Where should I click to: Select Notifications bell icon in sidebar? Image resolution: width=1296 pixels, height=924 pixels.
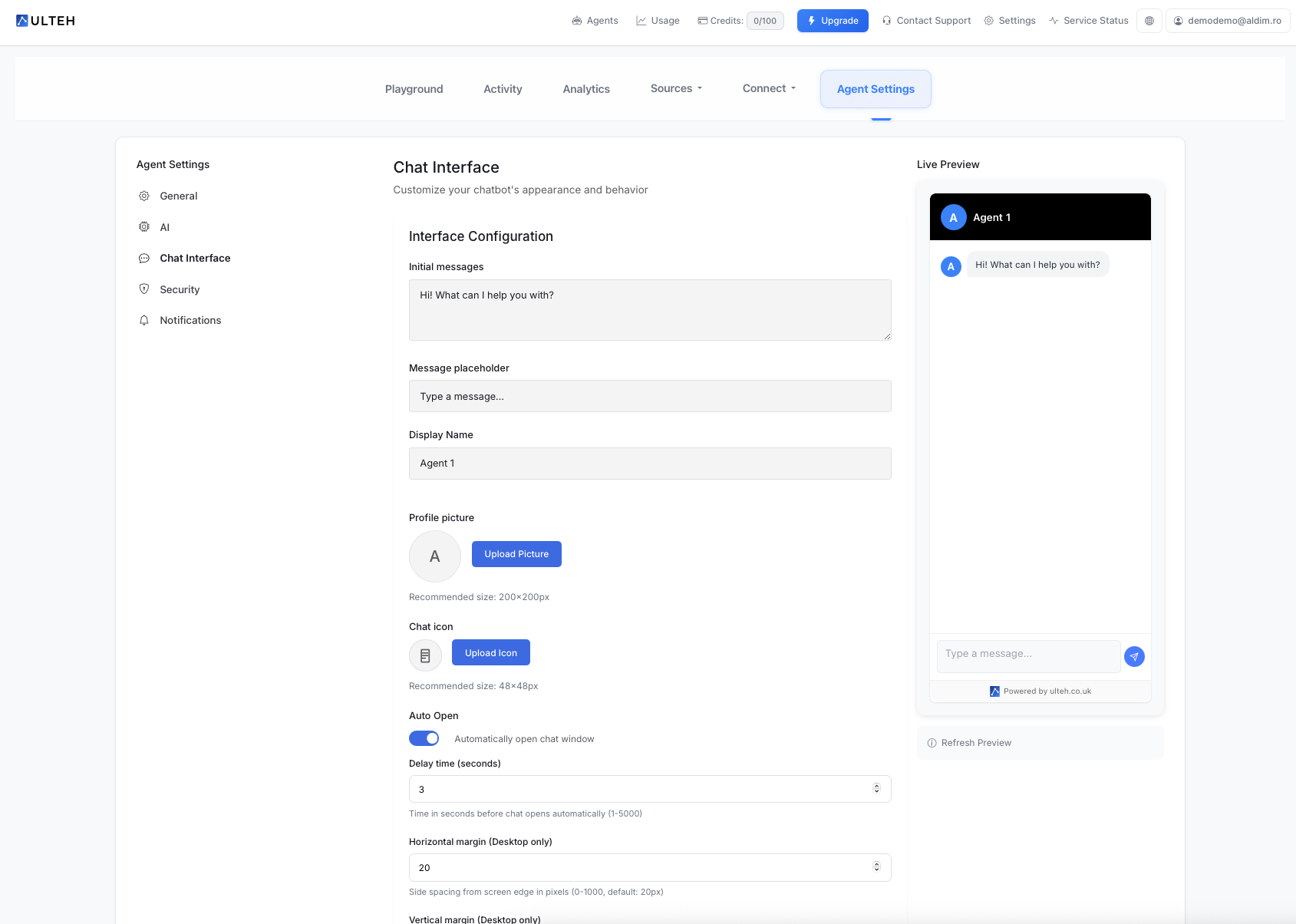pyautogui.click(x=144, y=320)
